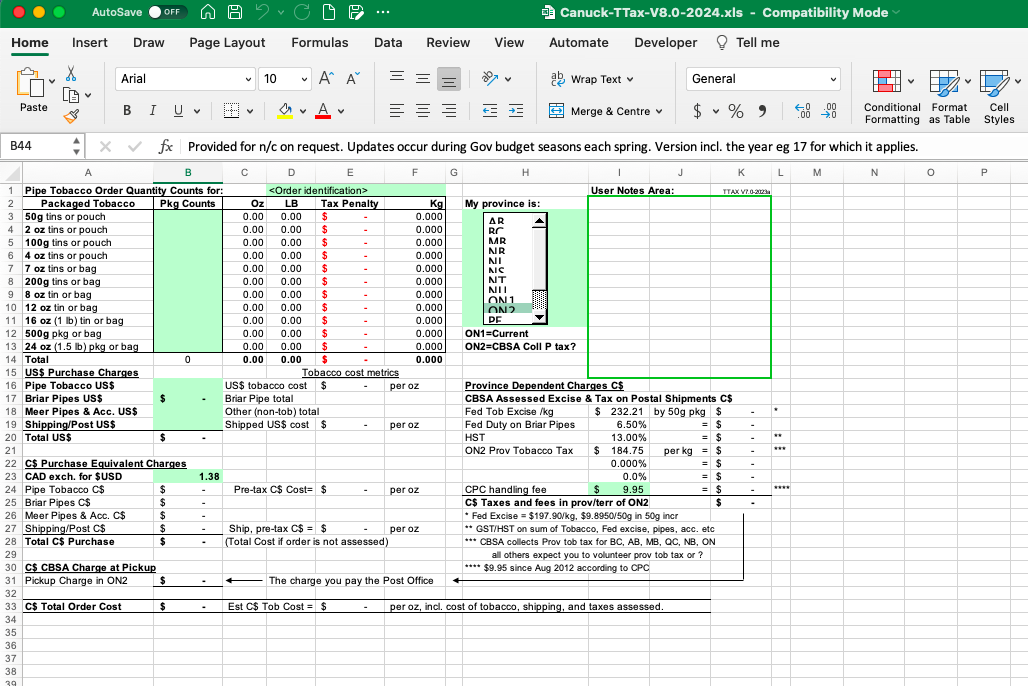Open the Formulas ribbon tab
This screenshot has width=1028, height=686.
(x=320, y=43)
